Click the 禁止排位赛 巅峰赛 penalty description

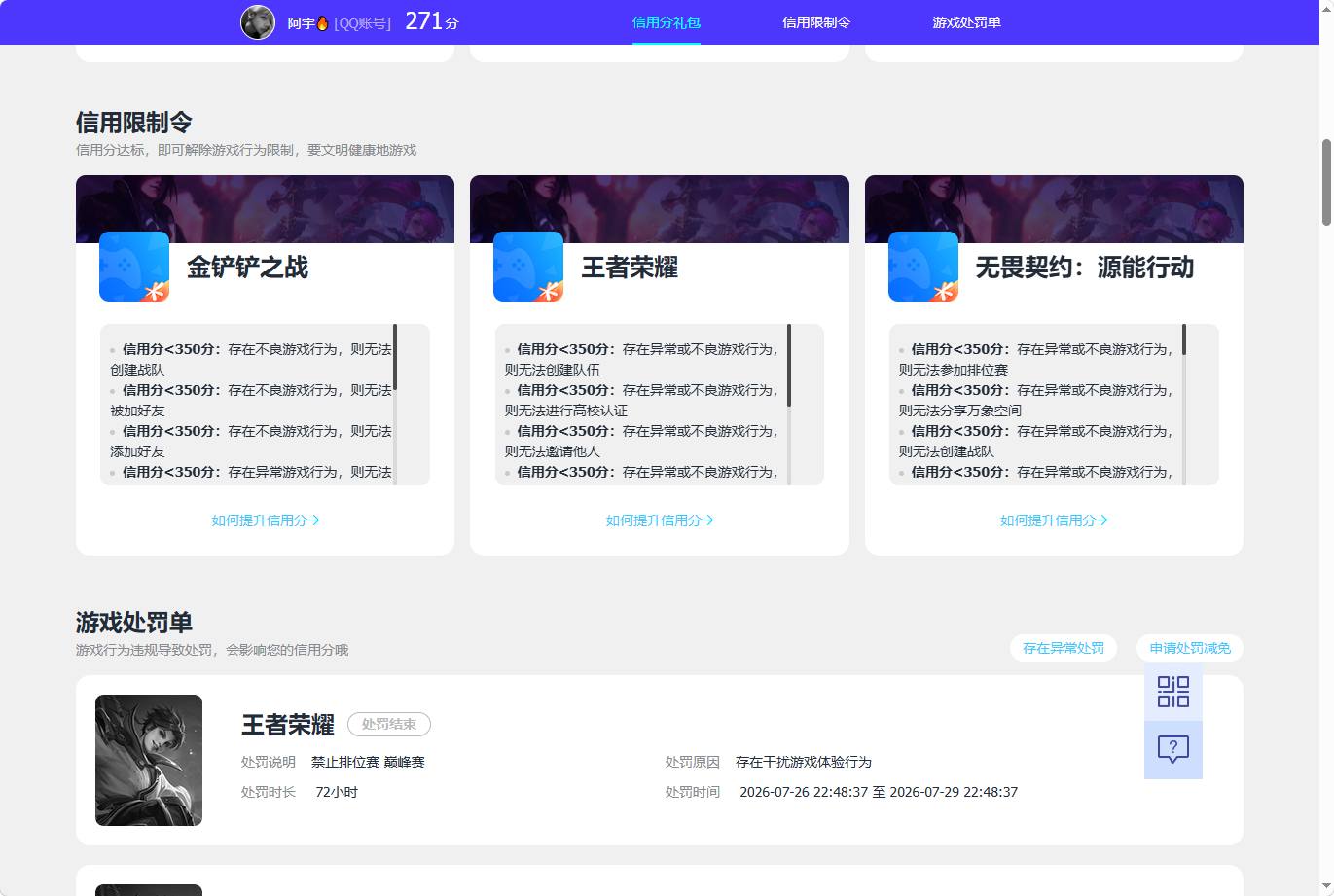368,762
